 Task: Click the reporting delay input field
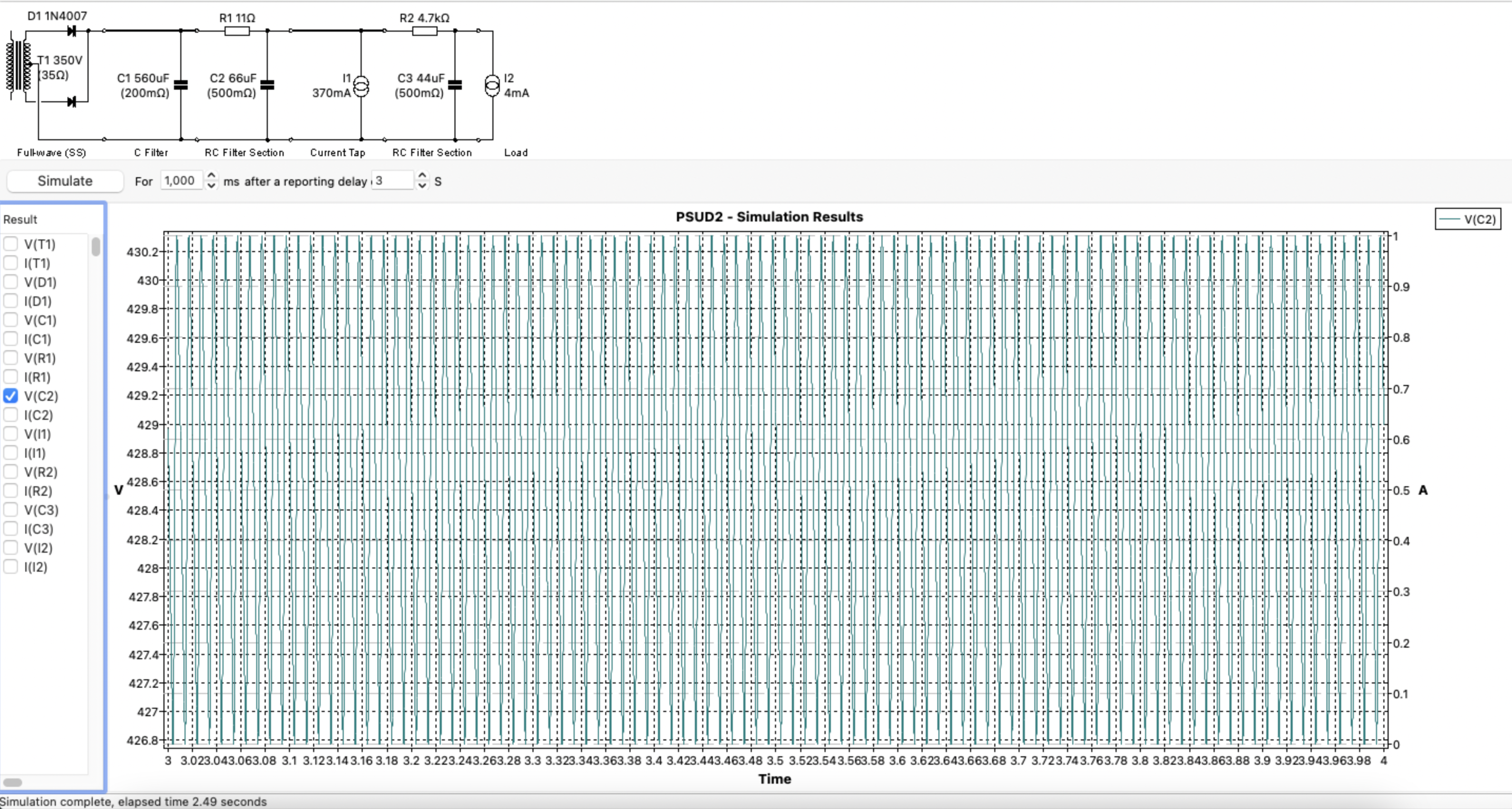(392, 181)
